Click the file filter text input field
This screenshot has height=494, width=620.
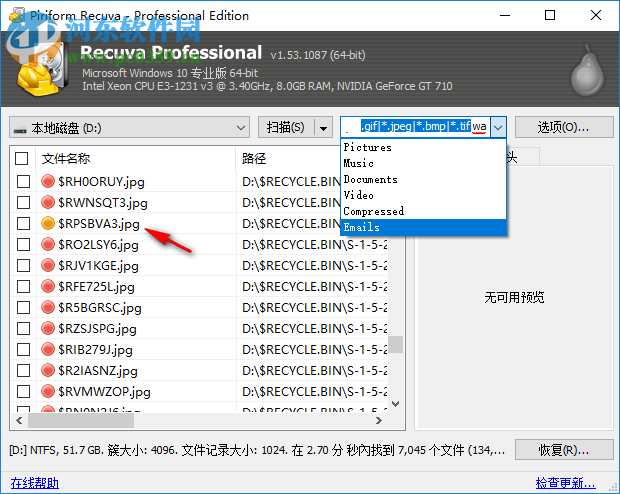click(x=416, y=127)
